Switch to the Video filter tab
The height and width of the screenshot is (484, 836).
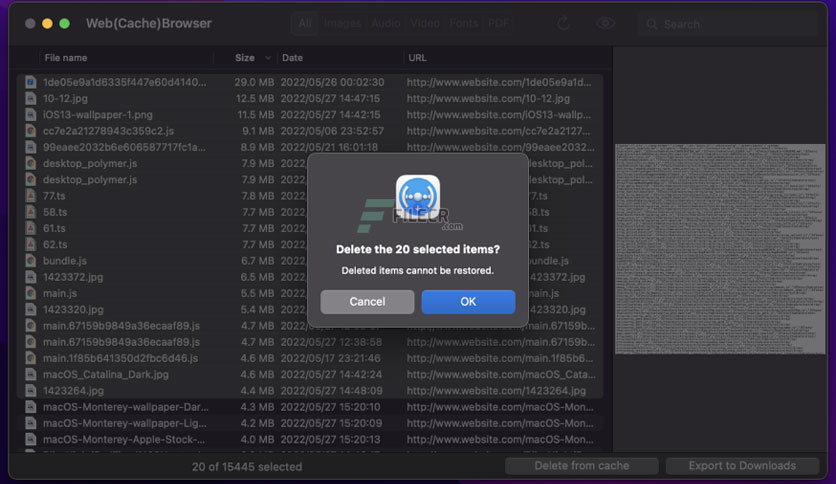425,23
